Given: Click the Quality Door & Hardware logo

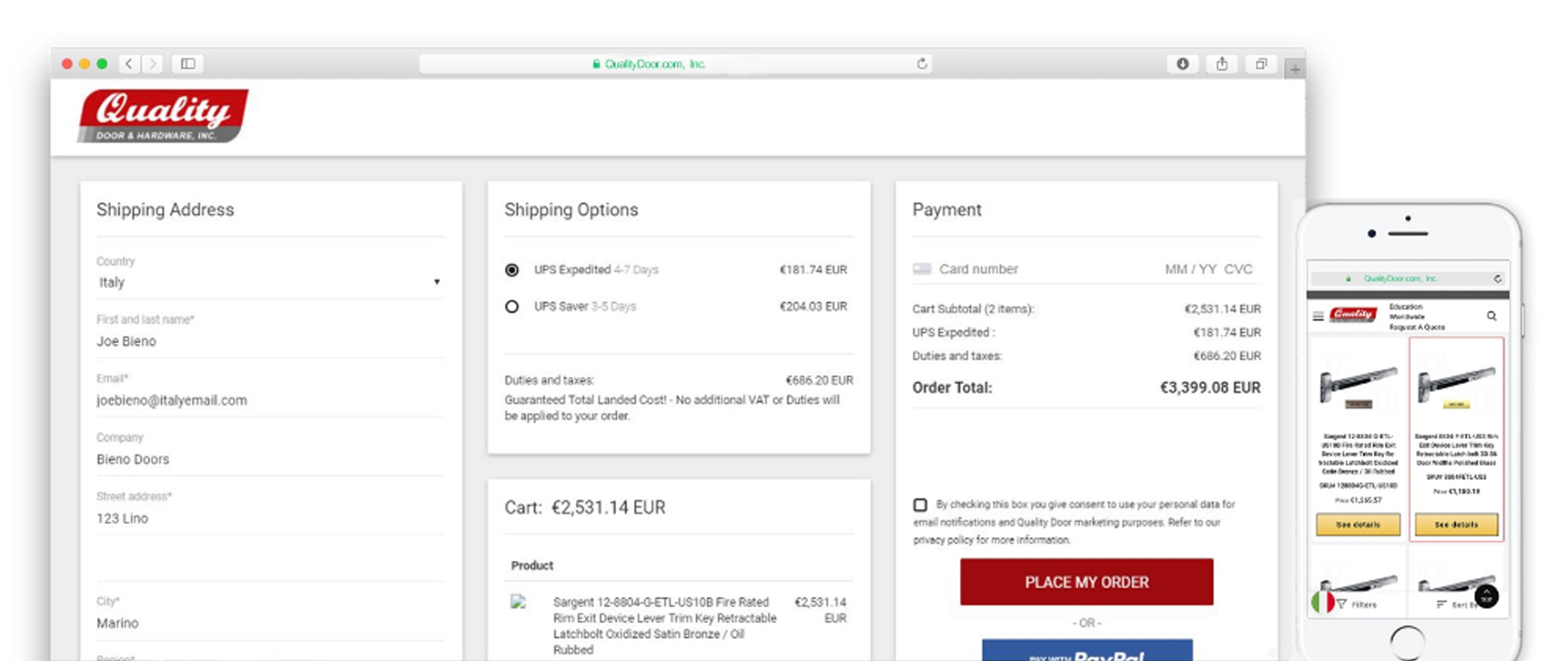Looking at the screenshot, I should 163,116.
